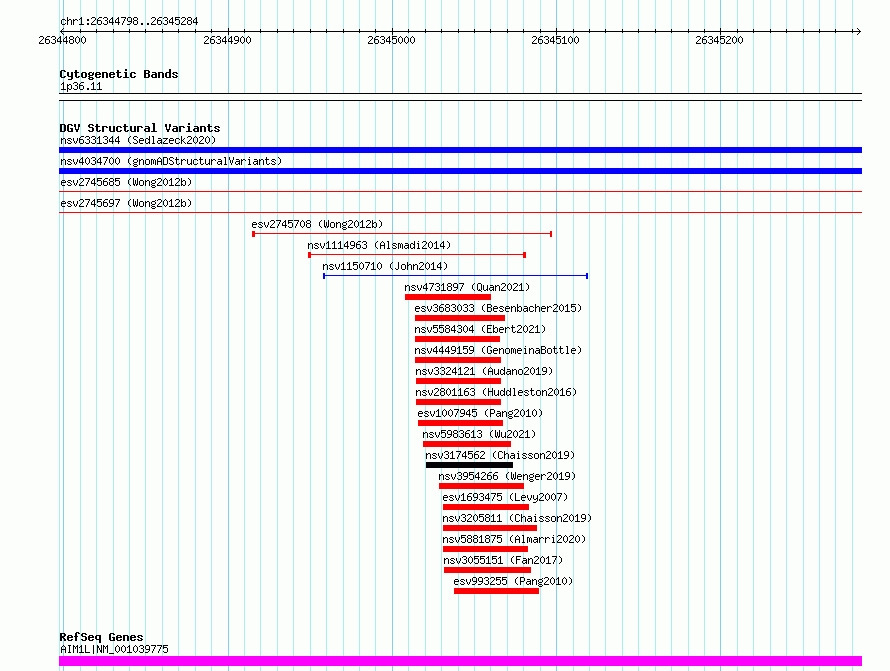890x671 pixels.
Task: Open the nsv5983613 (Wu2021) label
Action: 479,434
